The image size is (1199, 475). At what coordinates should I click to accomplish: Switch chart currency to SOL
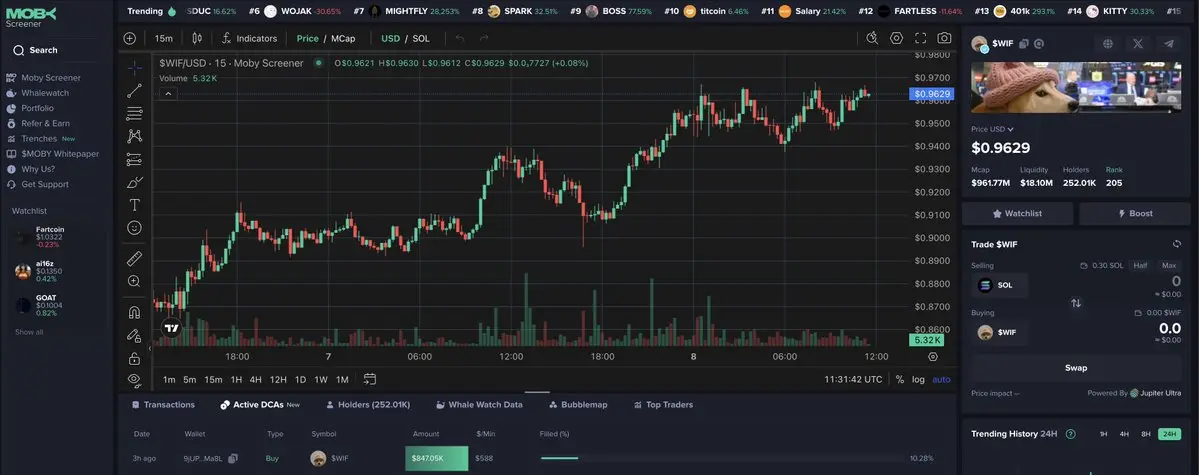pos(421,38)
